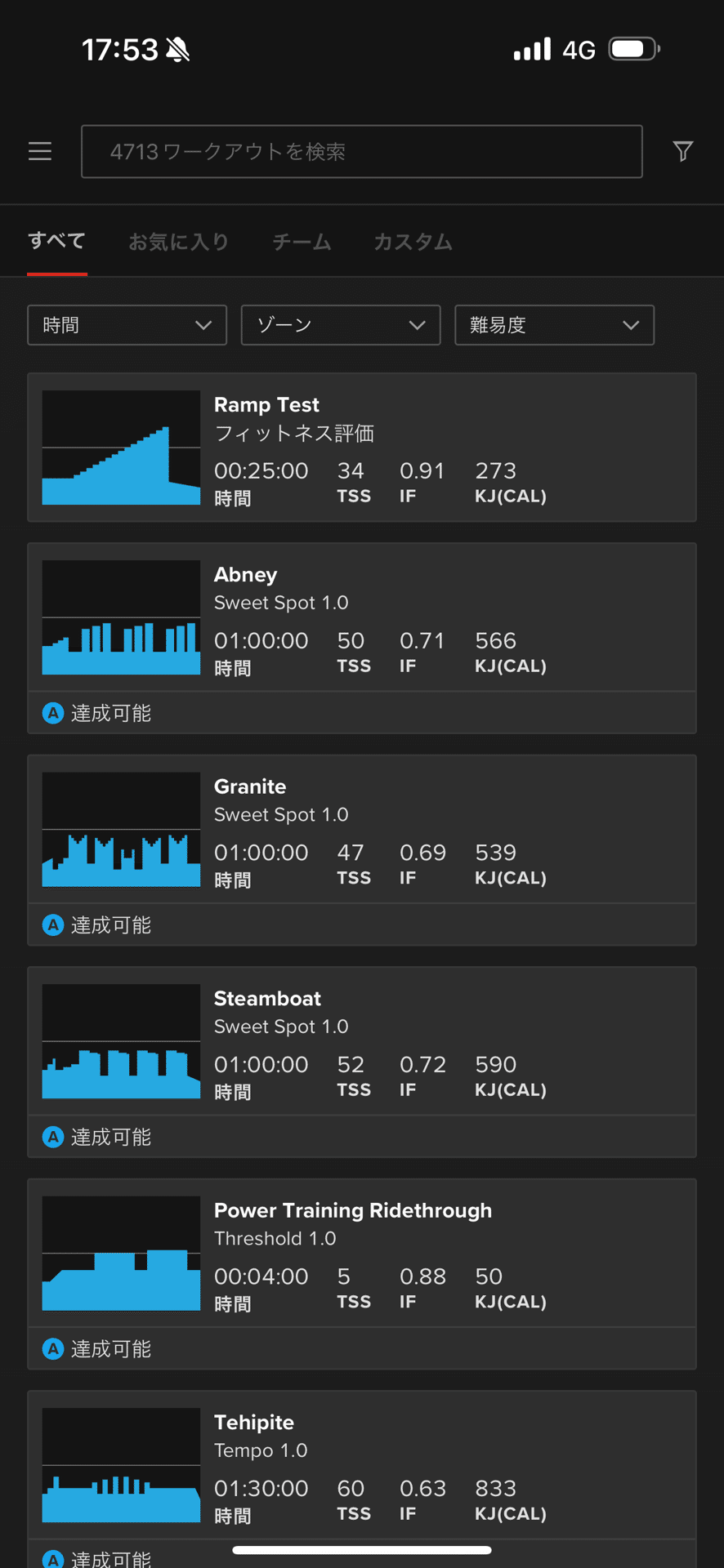Select the チーム tab
Image resolution: width=724 pixels, height=1568 pixels.
302,242
